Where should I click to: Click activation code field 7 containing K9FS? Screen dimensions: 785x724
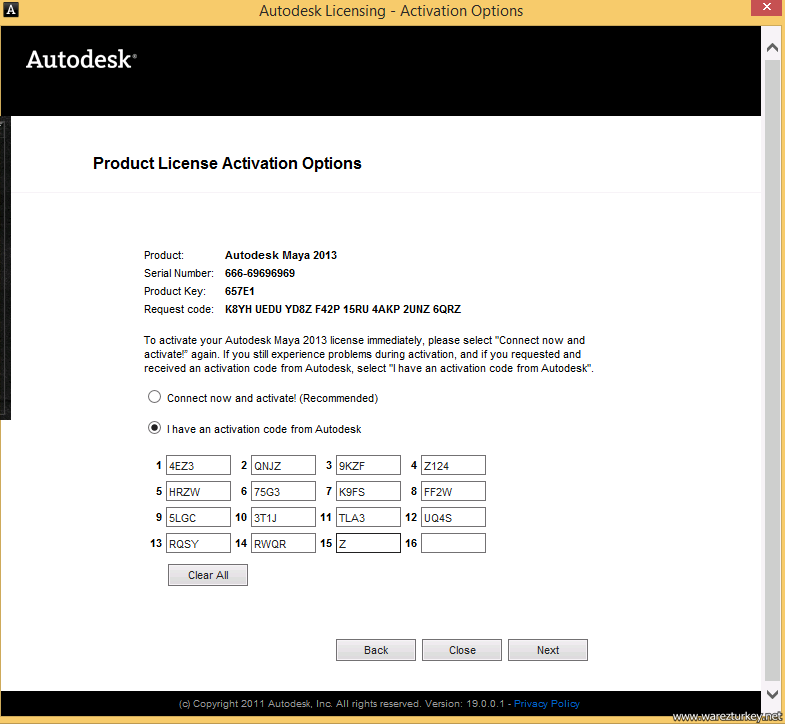(368, 491)
